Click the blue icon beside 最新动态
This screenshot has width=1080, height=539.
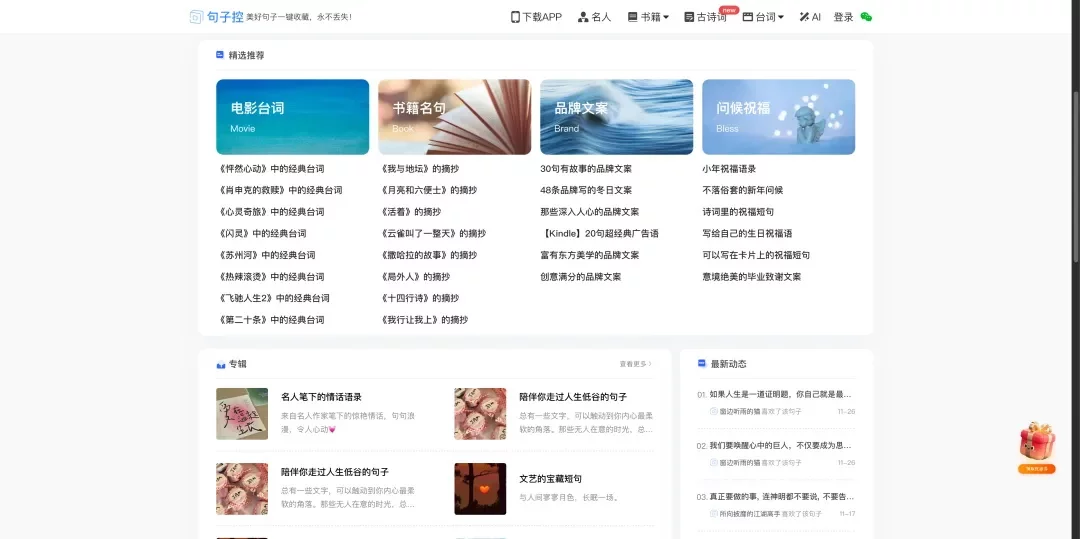[702, 363]
